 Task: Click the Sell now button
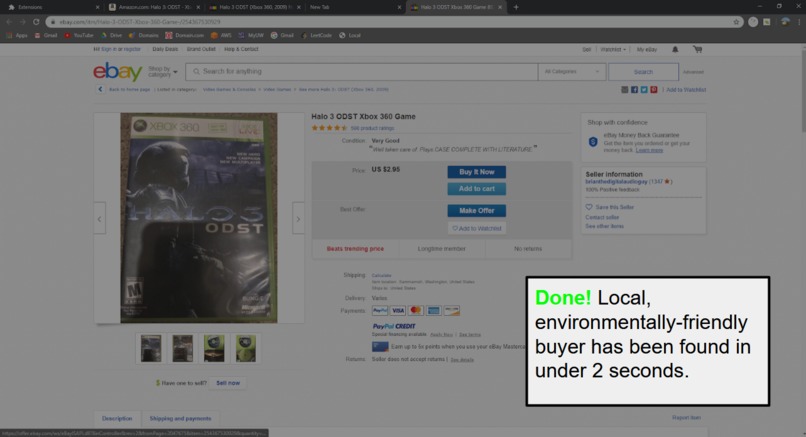click(228, 383)
